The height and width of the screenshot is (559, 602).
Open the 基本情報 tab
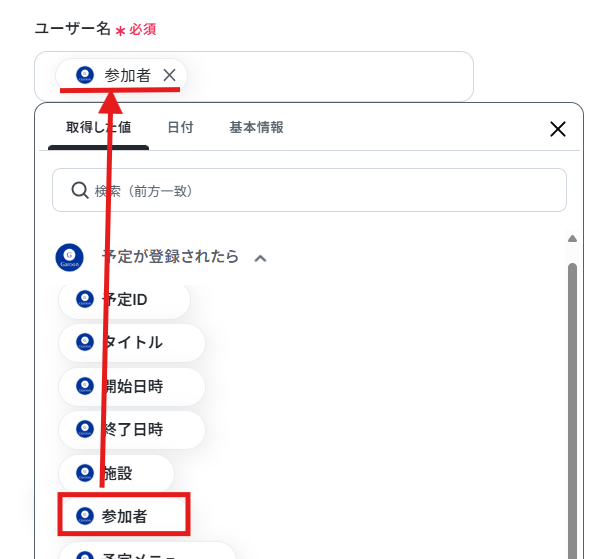256,127
